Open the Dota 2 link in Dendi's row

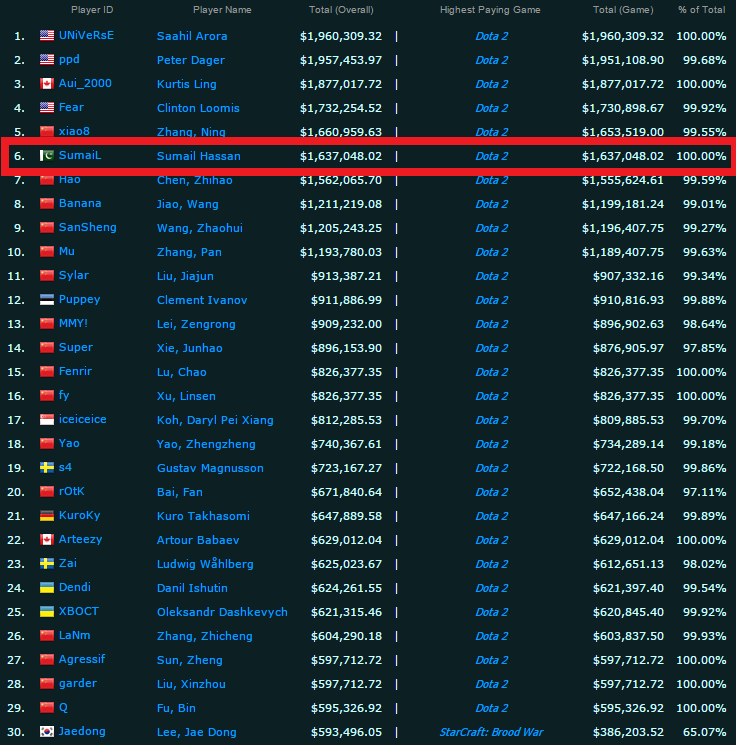pyautogui.click(x=492, y=588)
